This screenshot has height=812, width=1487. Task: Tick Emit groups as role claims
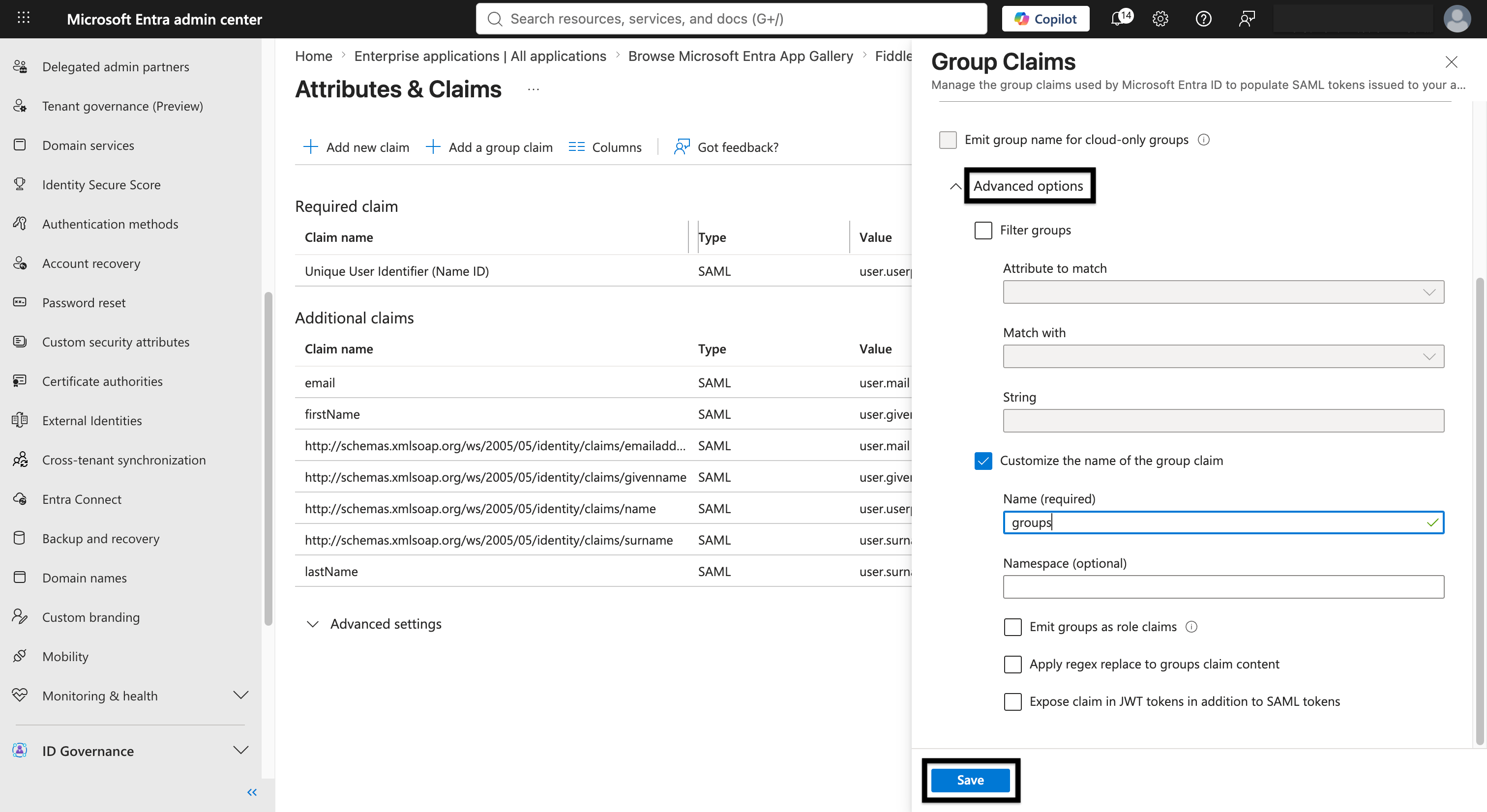click(1012, 627)
